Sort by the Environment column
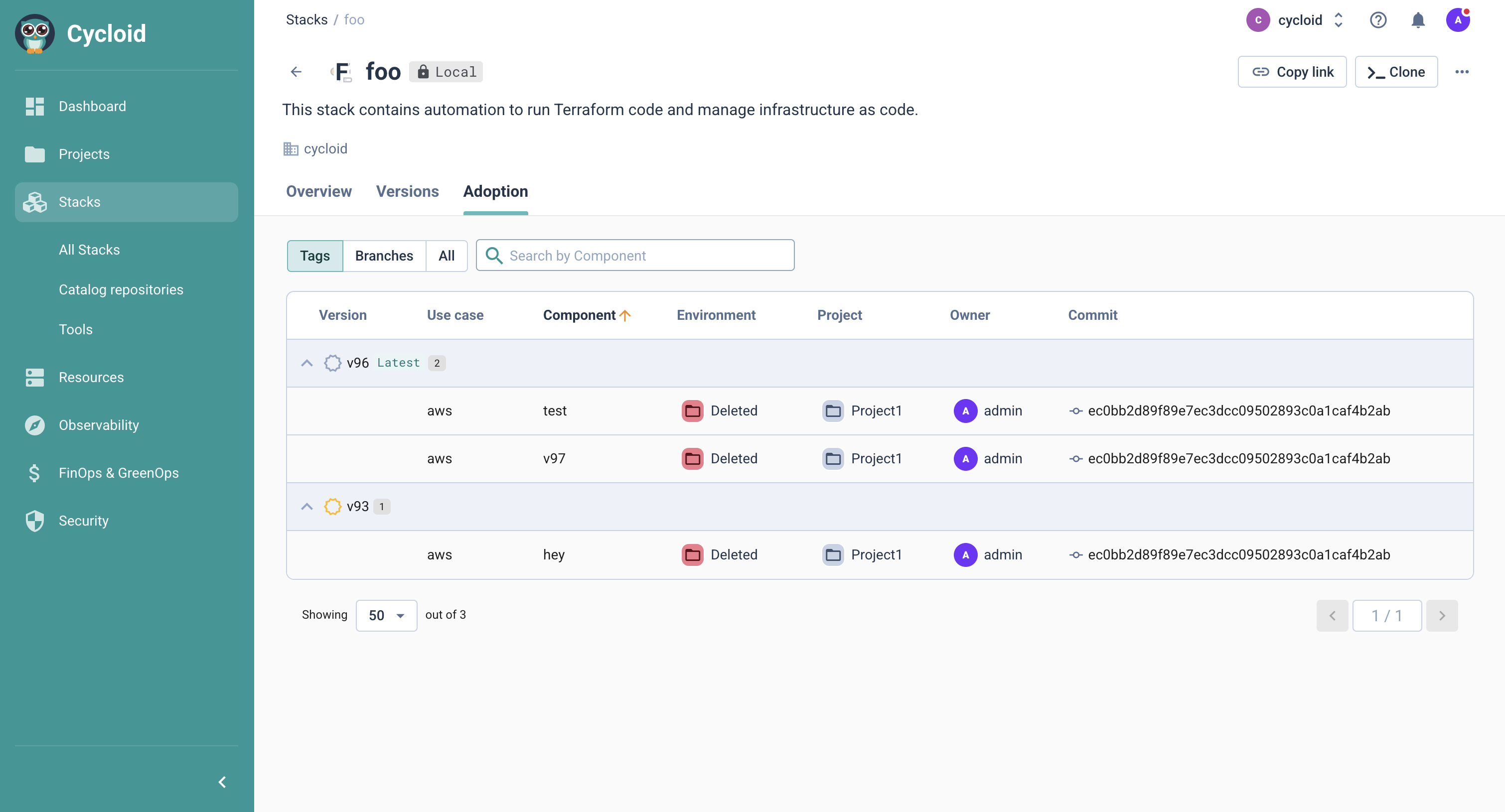 716,315
